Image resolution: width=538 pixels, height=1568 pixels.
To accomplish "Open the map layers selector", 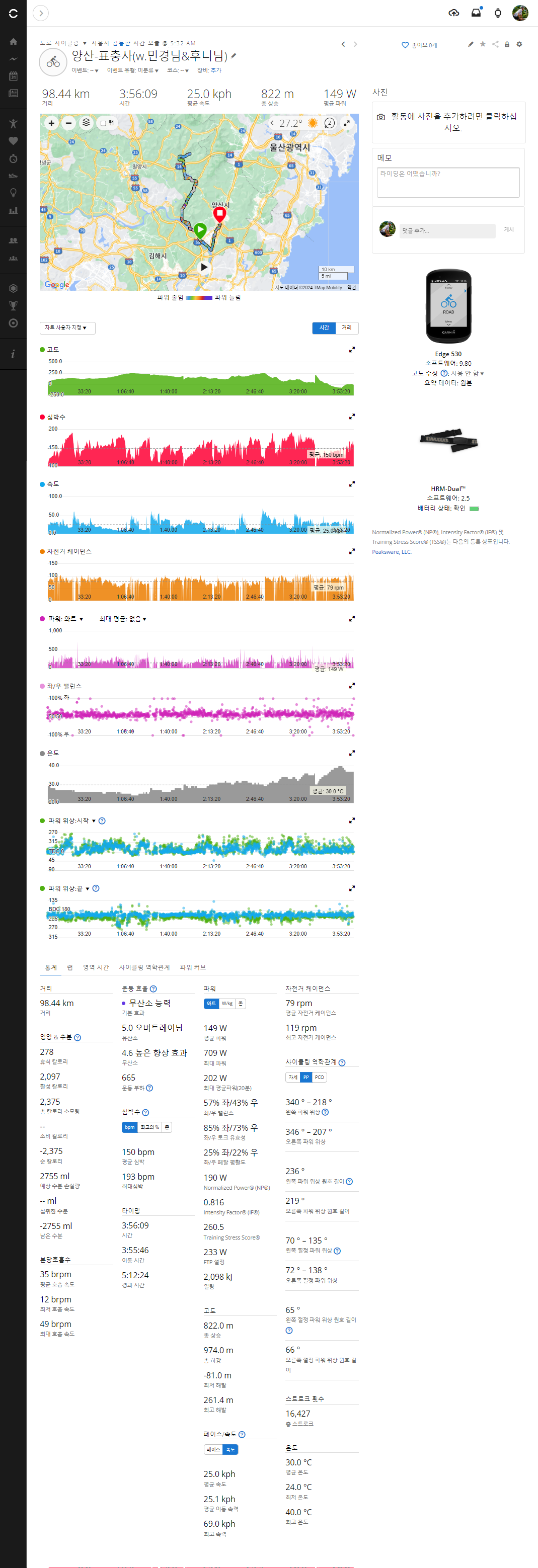I will pos(87,123).
